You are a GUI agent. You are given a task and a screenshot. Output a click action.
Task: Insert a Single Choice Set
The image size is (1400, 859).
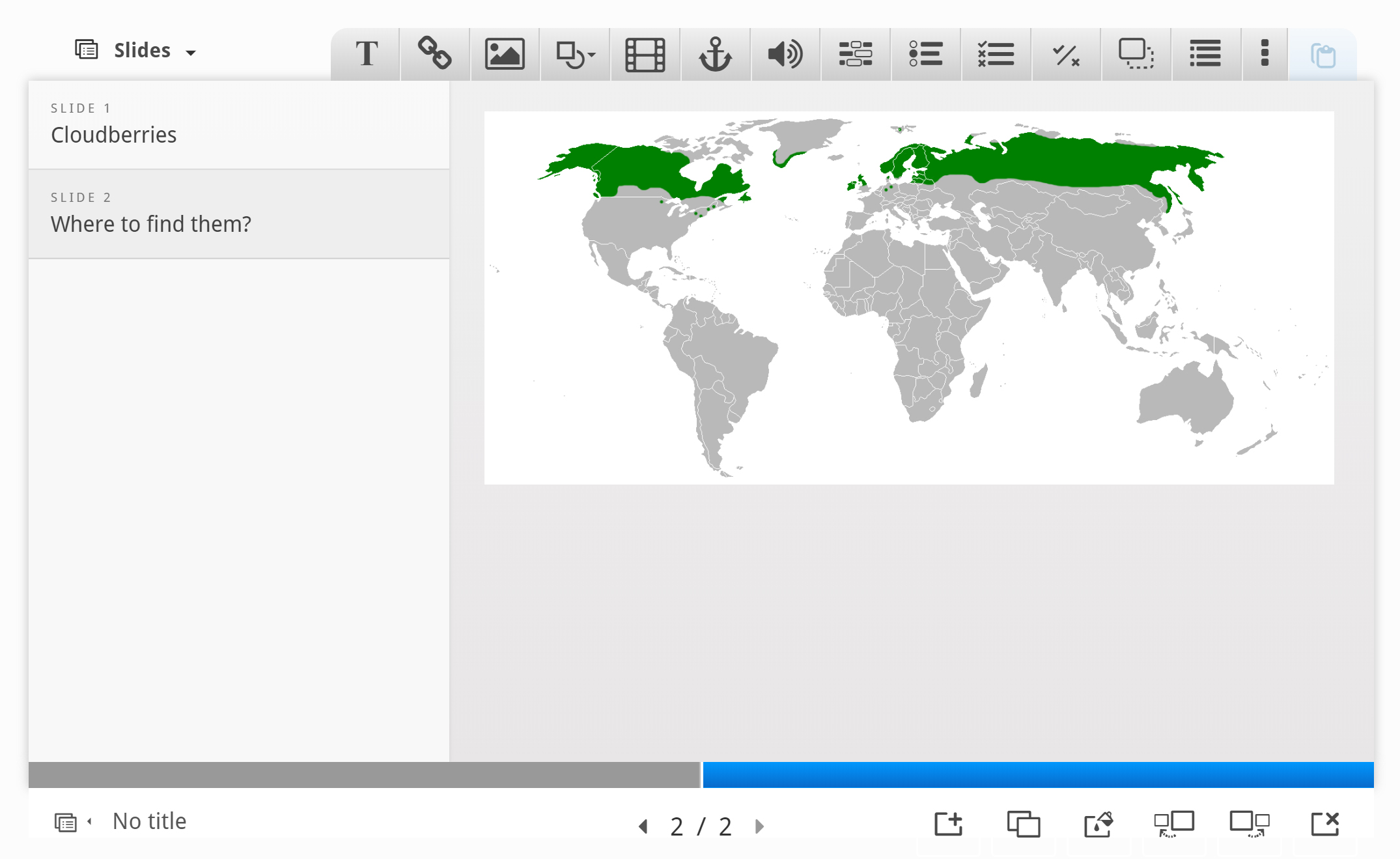(925, 54)
